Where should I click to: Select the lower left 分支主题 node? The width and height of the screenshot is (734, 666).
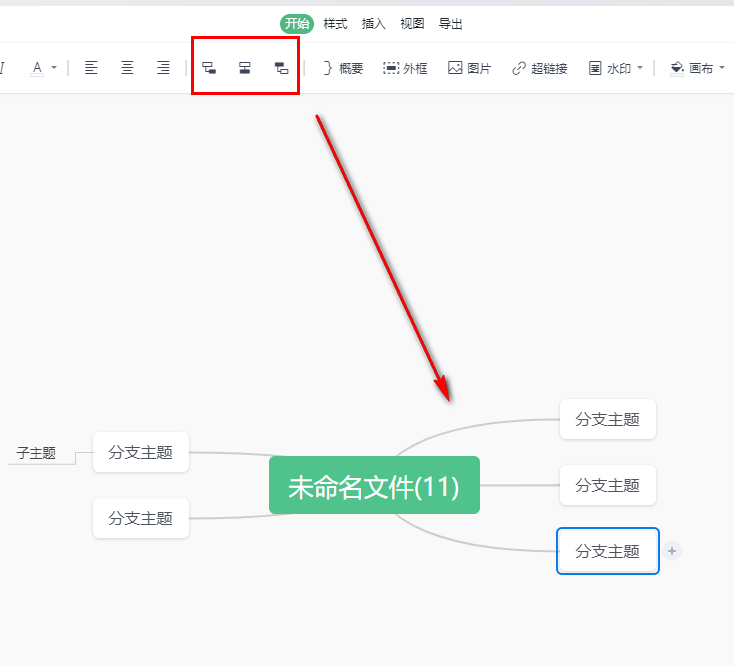(140, 518)
